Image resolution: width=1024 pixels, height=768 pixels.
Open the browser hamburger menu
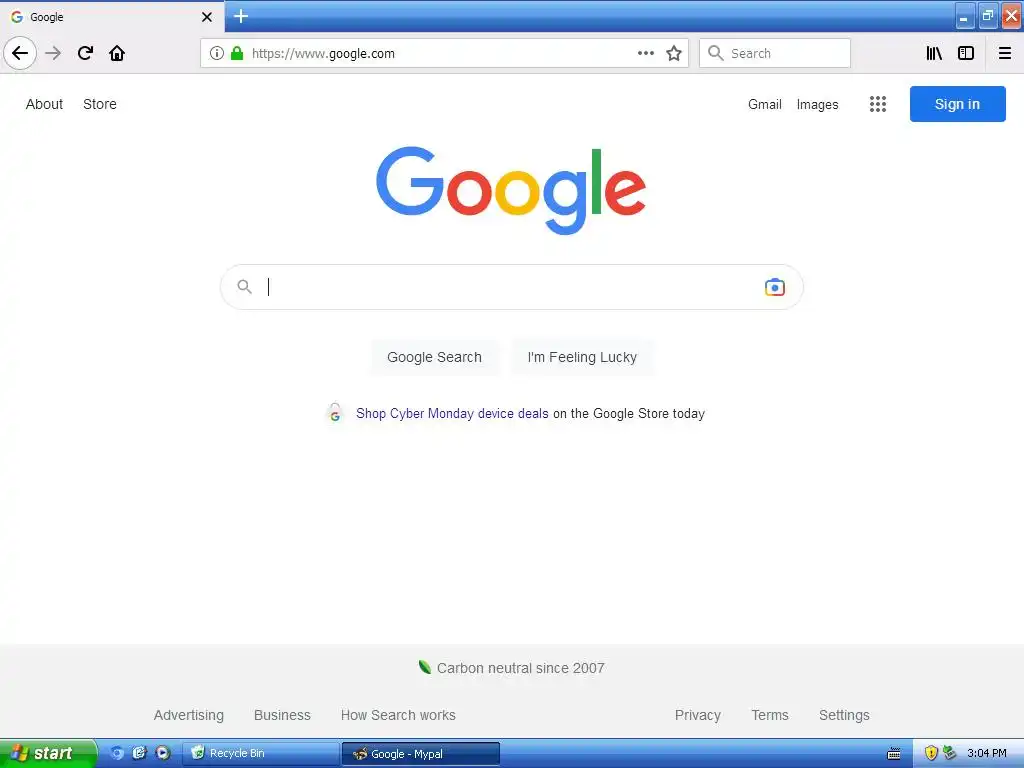1004,54
